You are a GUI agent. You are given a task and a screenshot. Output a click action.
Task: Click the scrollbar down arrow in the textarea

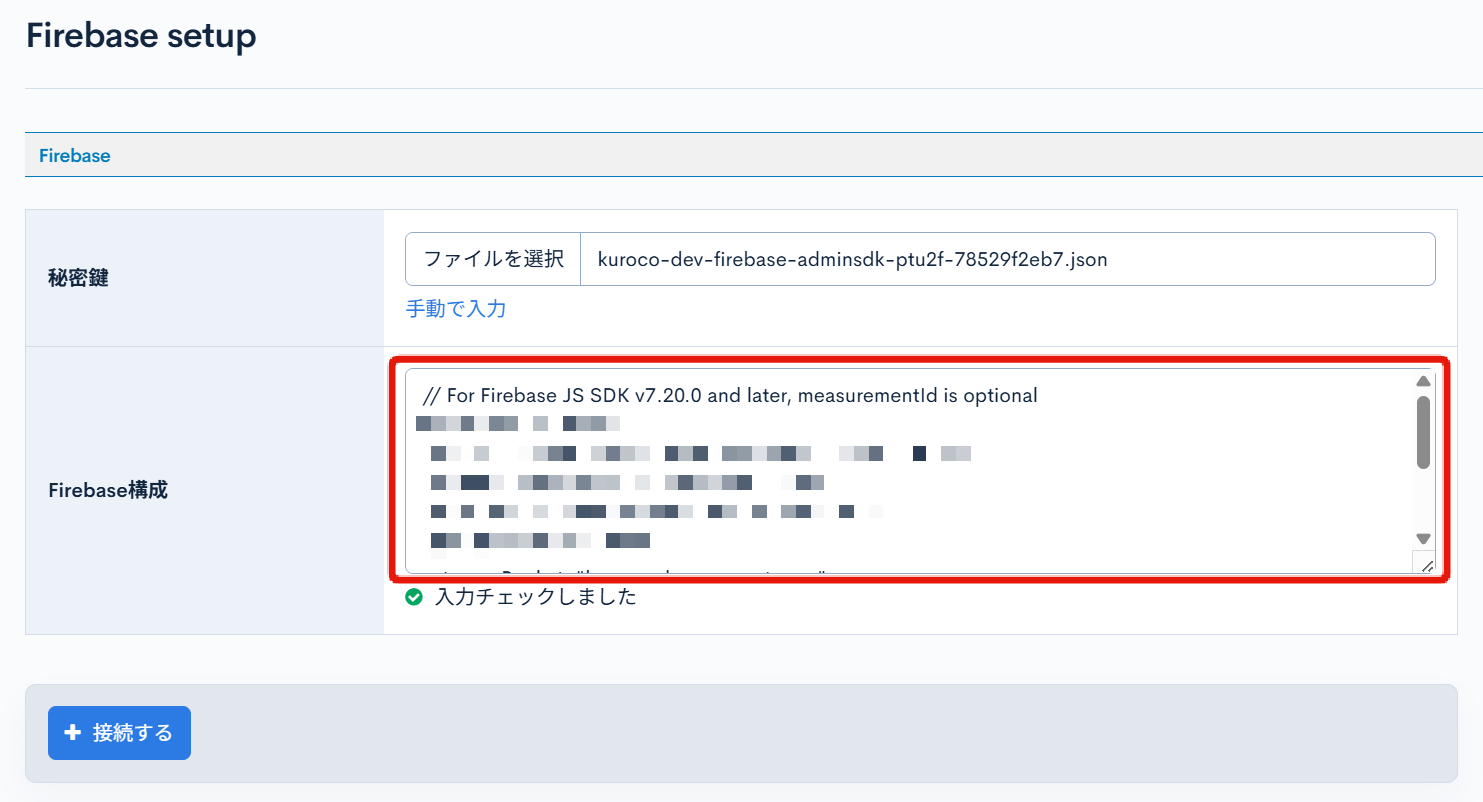(1424, 536)
